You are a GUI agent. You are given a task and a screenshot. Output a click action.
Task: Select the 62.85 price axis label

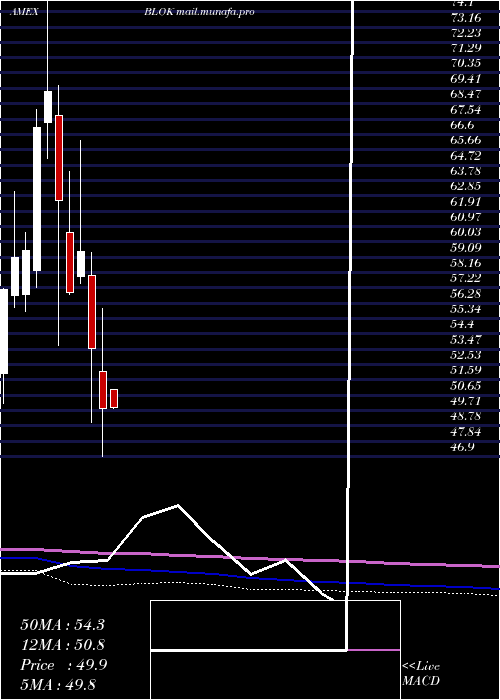click(466, 187)
